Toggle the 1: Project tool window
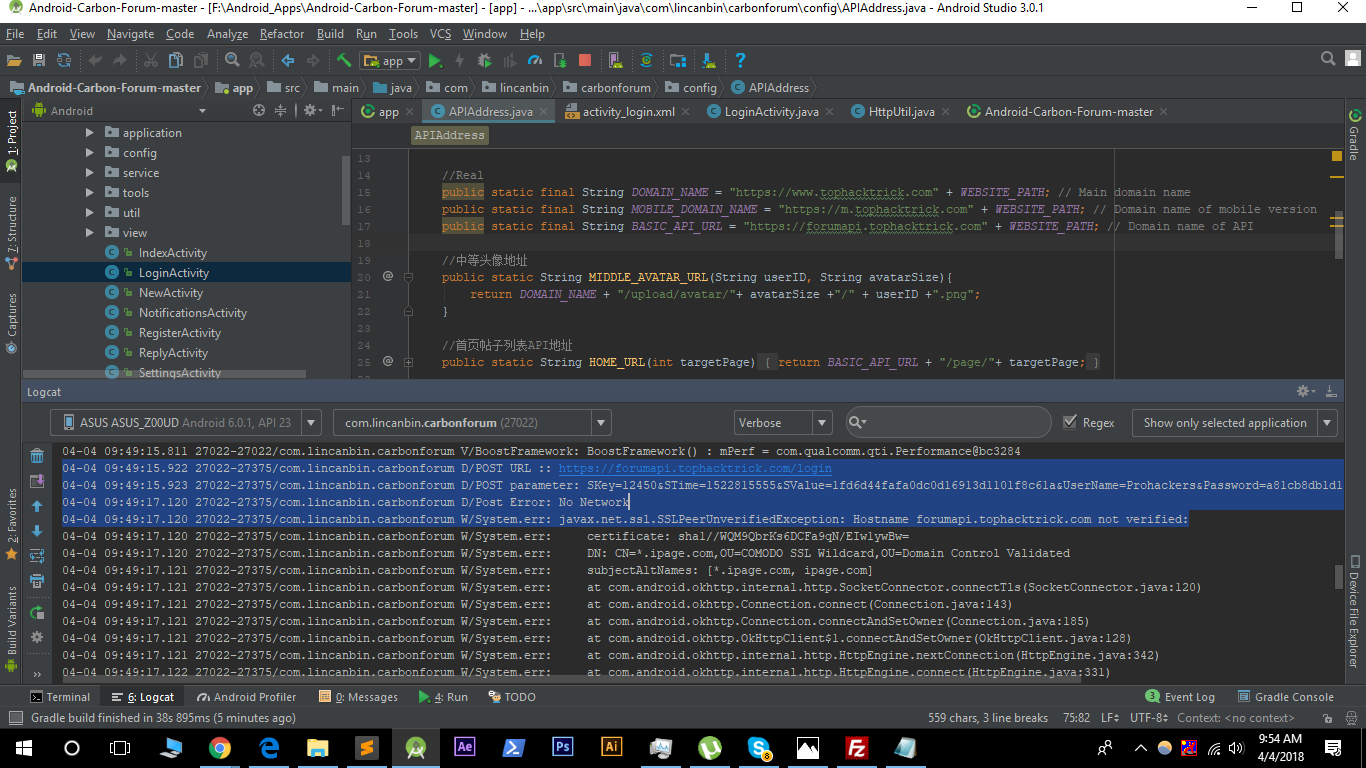This screenshot has height=768, width=1366. [x=11, y=142]
